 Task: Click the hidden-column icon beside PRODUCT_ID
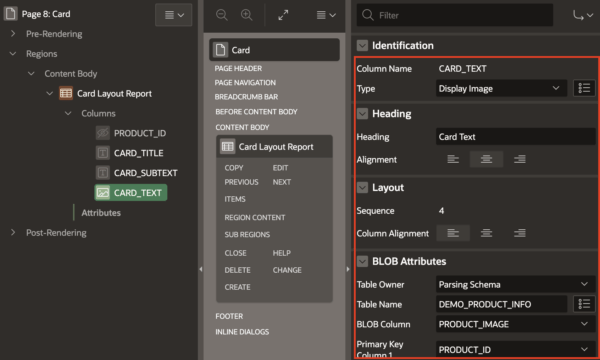click(x=103, y=133)
